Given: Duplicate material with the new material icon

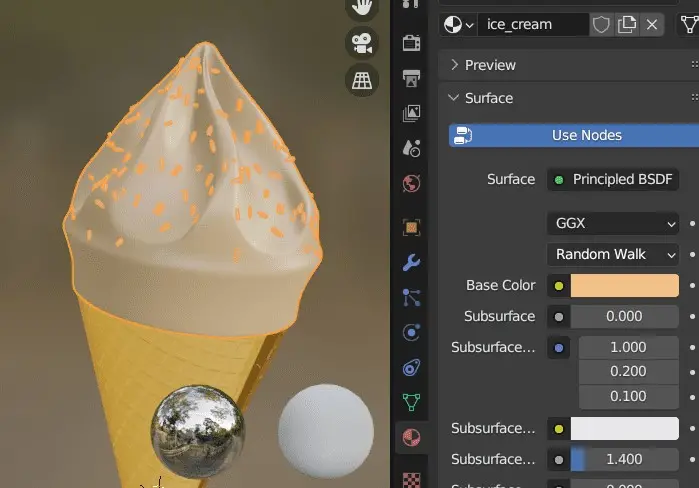Looking at the screenshot, I should pos(626,25).
